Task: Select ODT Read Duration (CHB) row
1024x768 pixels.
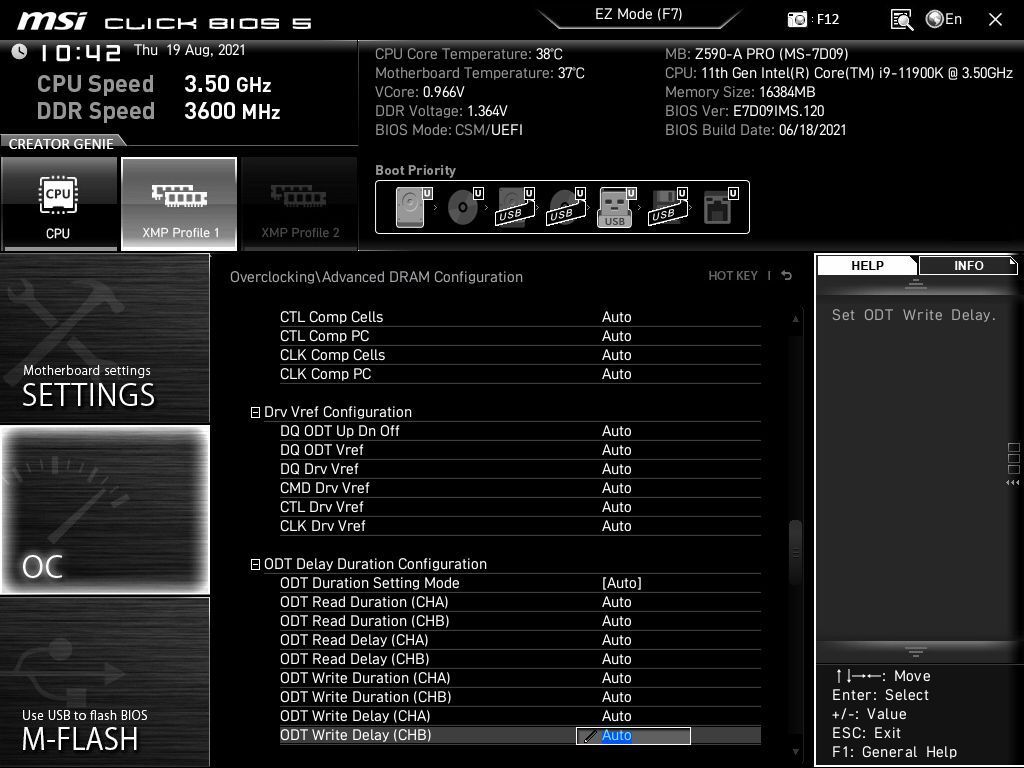Action: [520, 621]
